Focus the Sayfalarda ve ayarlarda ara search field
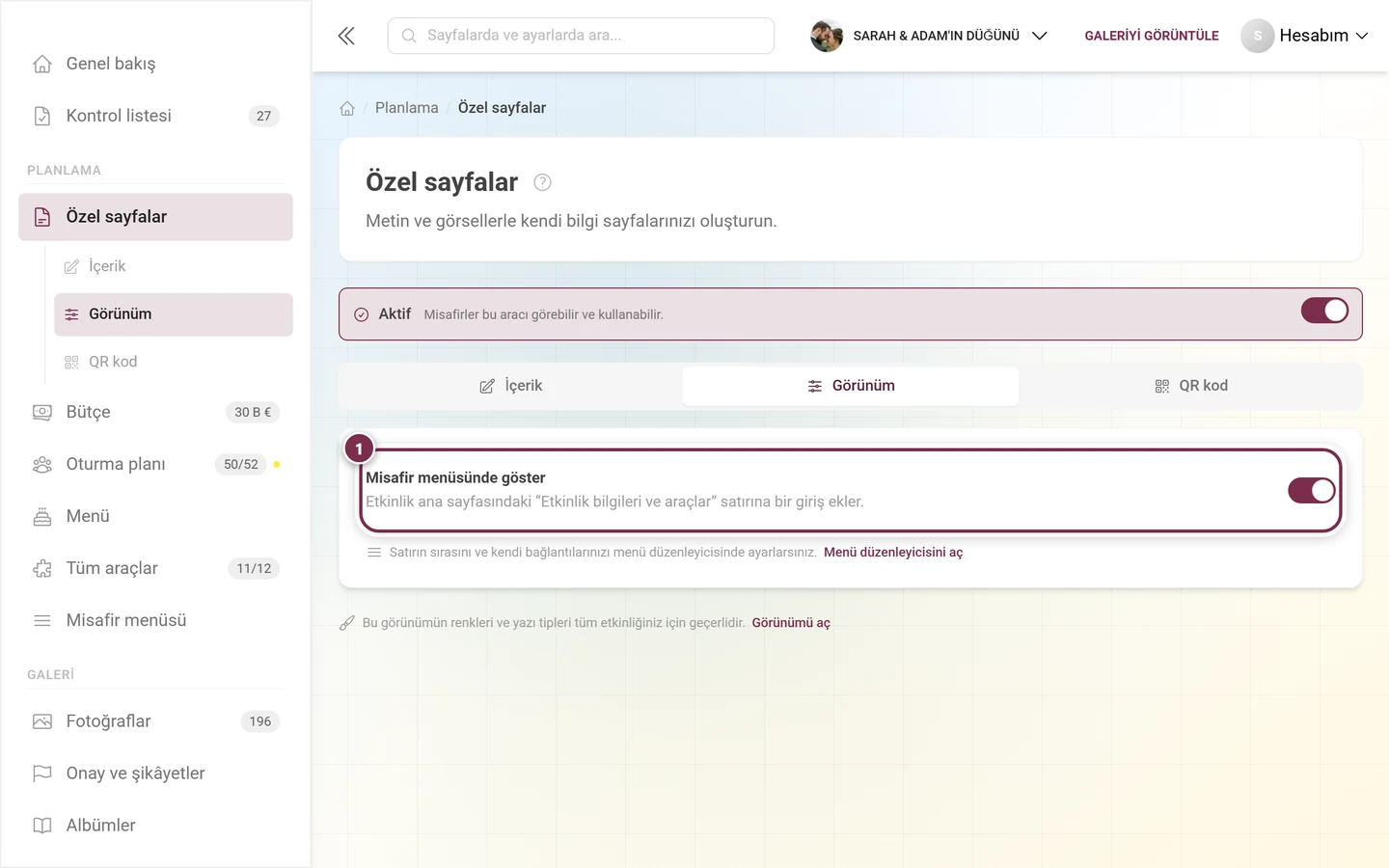The image size is (1389, 868). click(x=581, y=36)
